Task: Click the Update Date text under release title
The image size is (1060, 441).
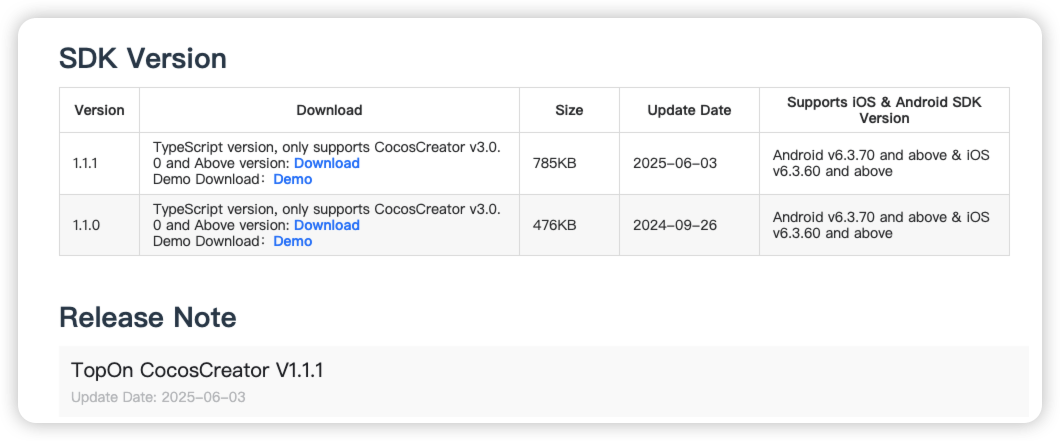Action: point(158,397)
